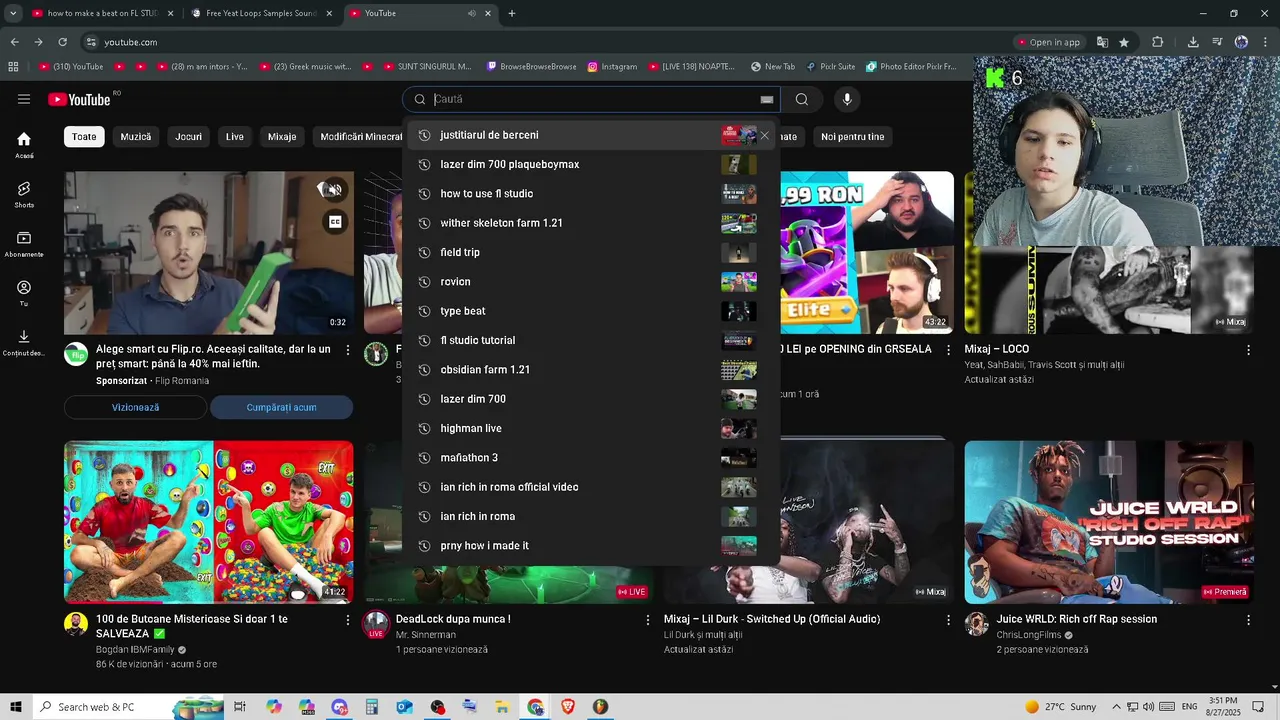
Task: Choose the 'type beat' suggestion
Action: point(590,311)
